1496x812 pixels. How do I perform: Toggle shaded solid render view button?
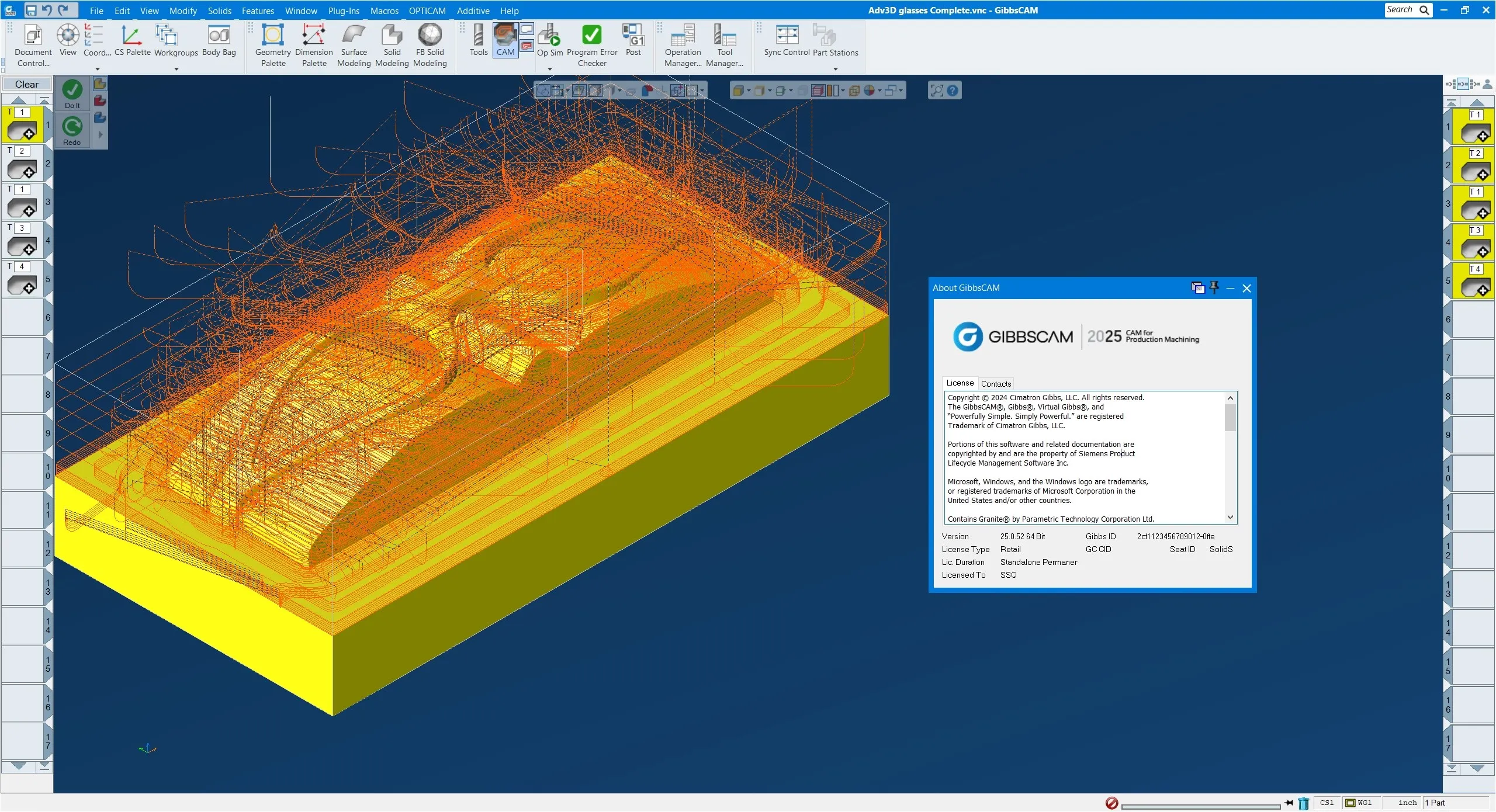(x=738, y=91)
